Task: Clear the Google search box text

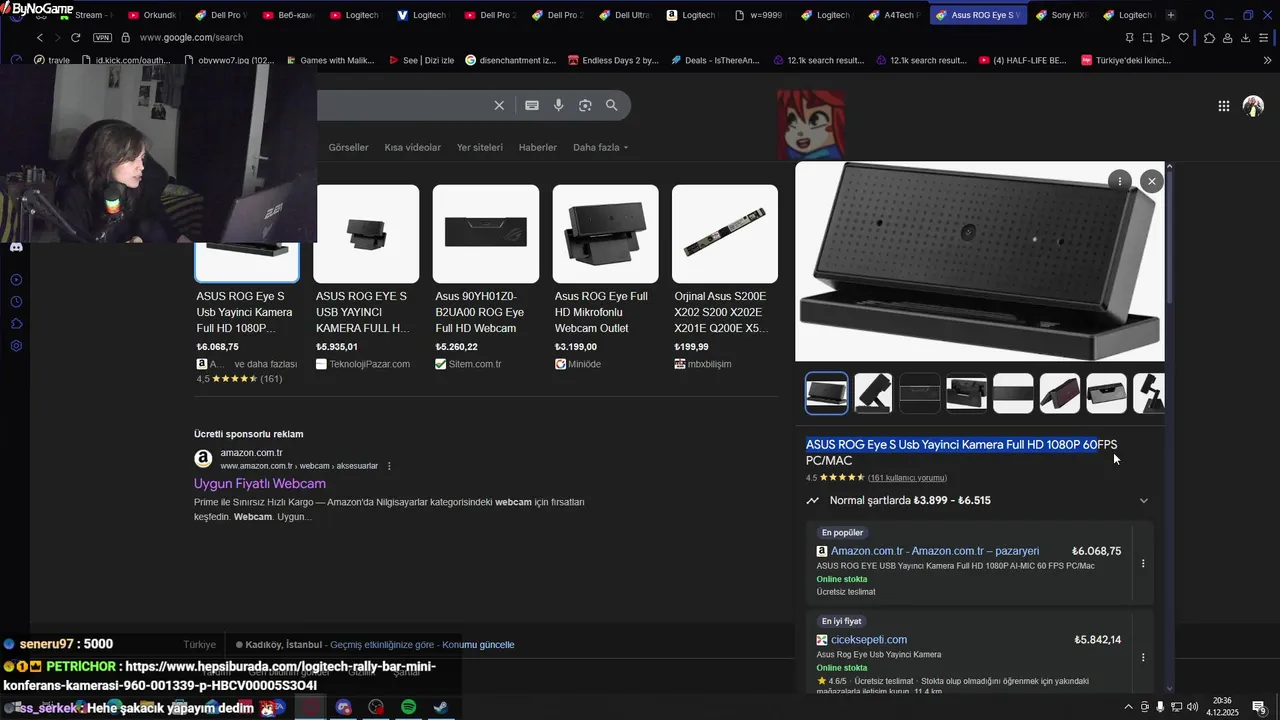Action: [x=499, y=105]
